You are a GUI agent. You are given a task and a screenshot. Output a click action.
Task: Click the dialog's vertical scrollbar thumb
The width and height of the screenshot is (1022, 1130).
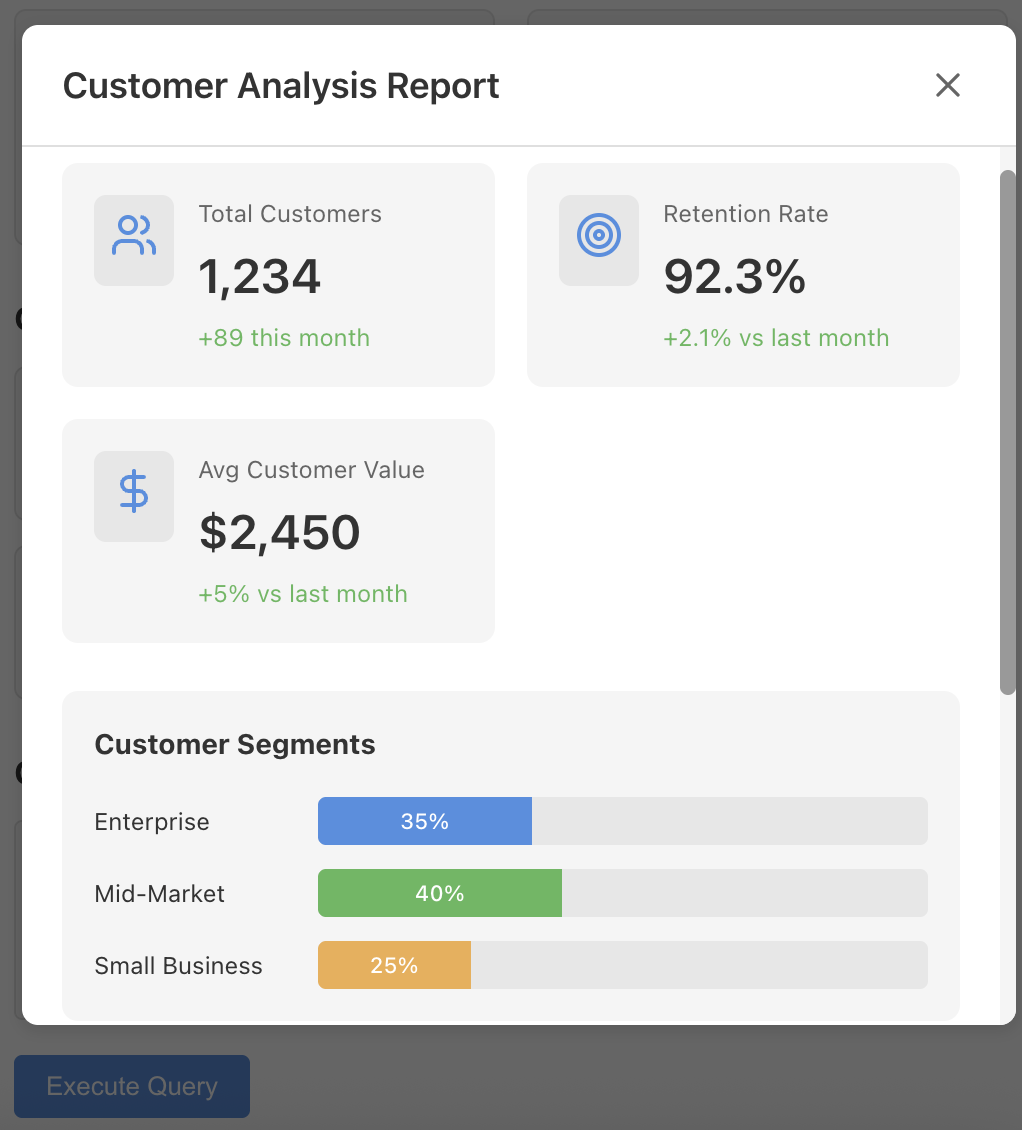1008,432
